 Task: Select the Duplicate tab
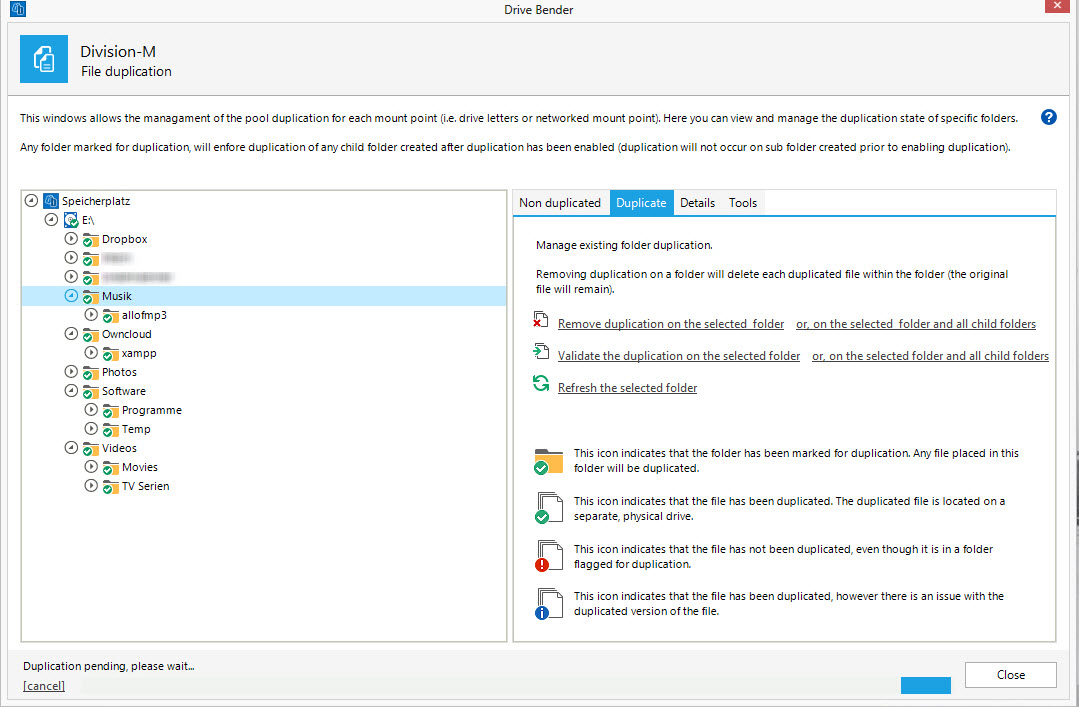point(641,203)
